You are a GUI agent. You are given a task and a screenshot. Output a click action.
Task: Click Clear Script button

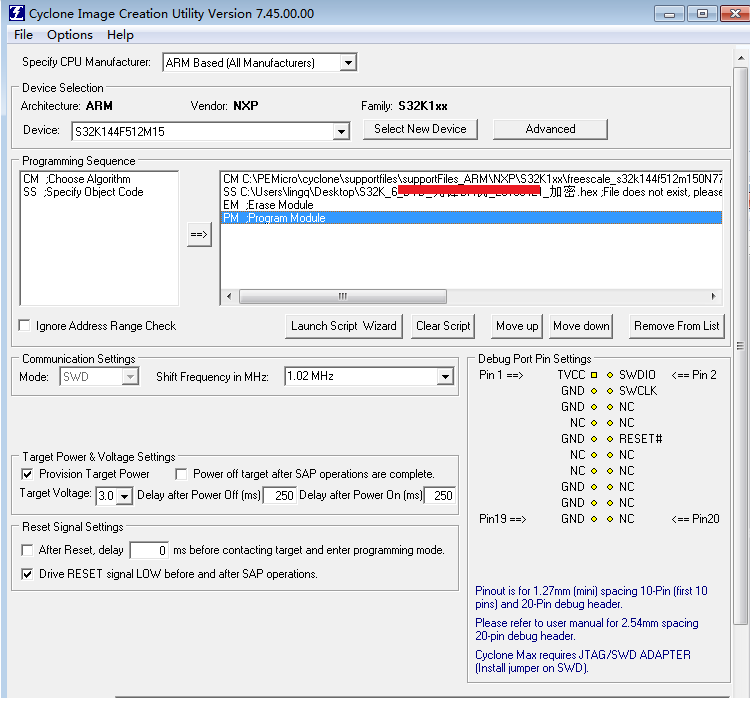coord(443,326)
